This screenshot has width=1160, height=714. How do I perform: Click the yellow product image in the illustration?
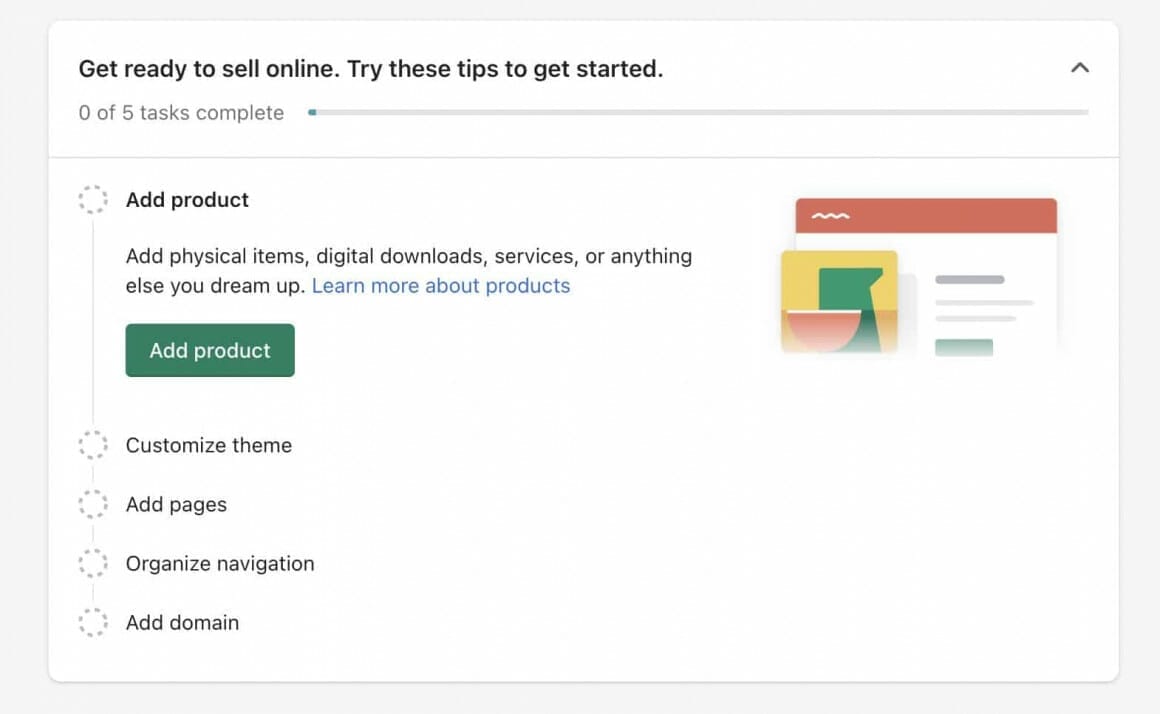point(838,301)
